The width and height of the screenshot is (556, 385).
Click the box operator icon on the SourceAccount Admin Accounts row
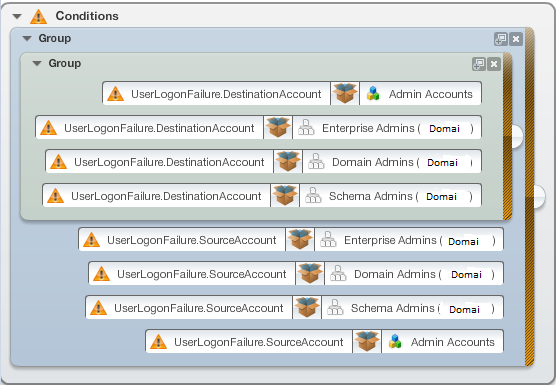point(367,341)
